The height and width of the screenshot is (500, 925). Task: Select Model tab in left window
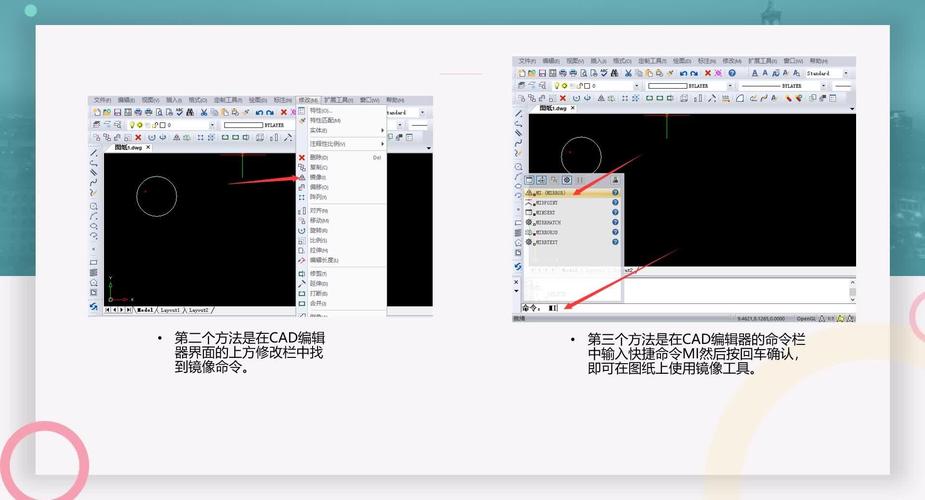145,310
